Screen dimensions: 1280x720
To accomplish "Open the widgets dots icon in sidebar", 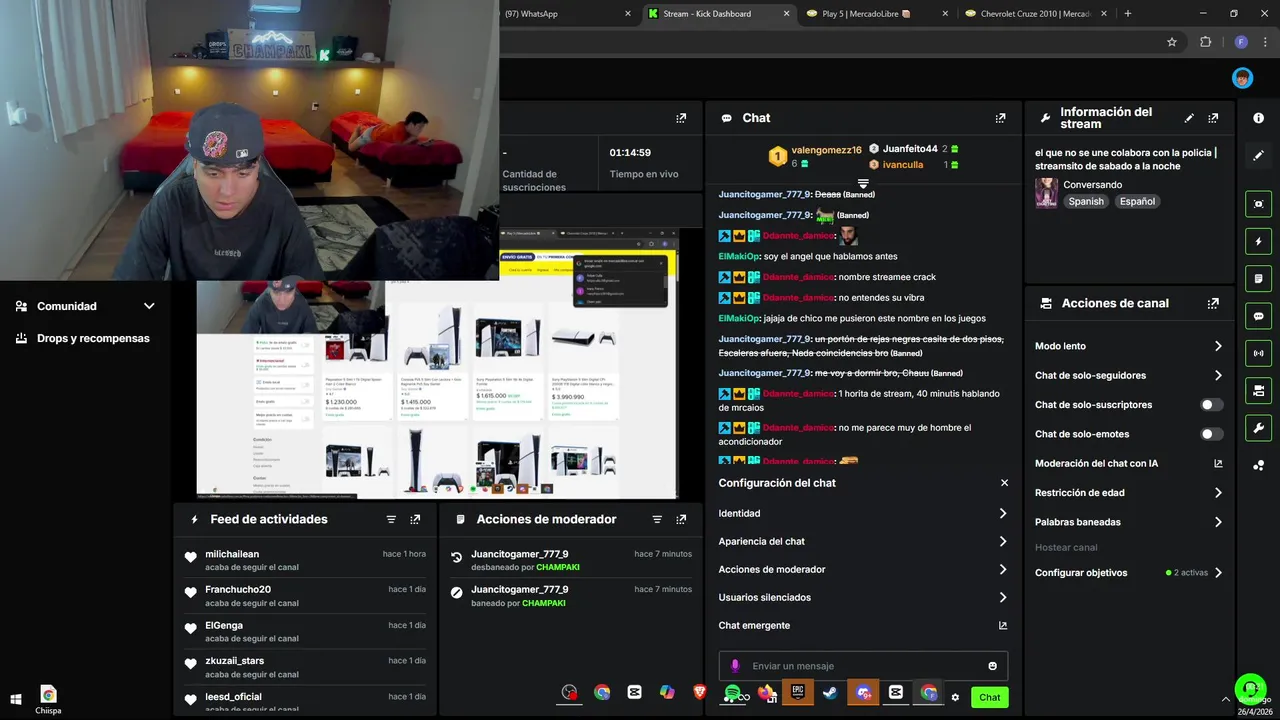I will [1258, 465].
